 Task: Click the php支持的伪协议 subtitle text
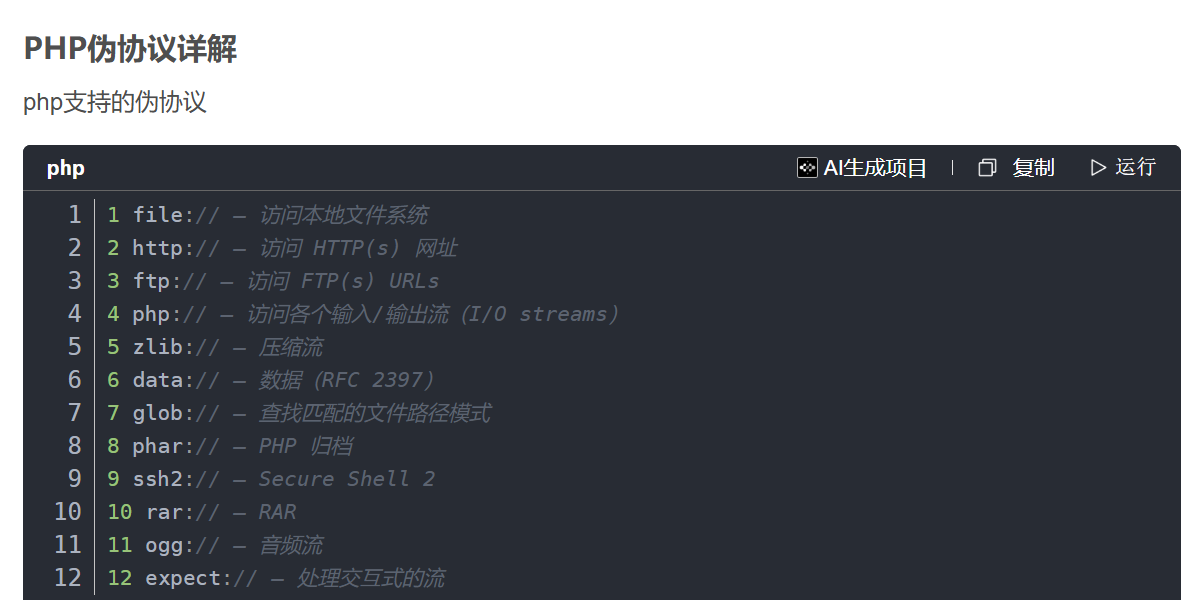[115, 102]
